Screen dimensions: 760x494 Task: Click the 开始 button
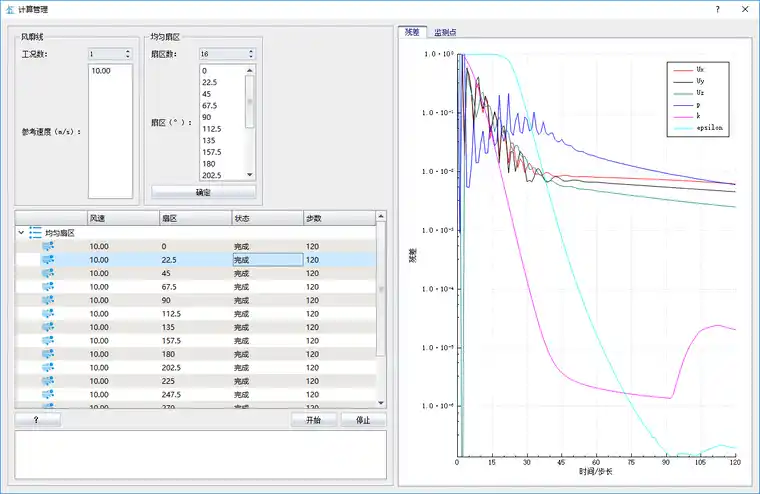pyautogui.click(x=314, y=420)
